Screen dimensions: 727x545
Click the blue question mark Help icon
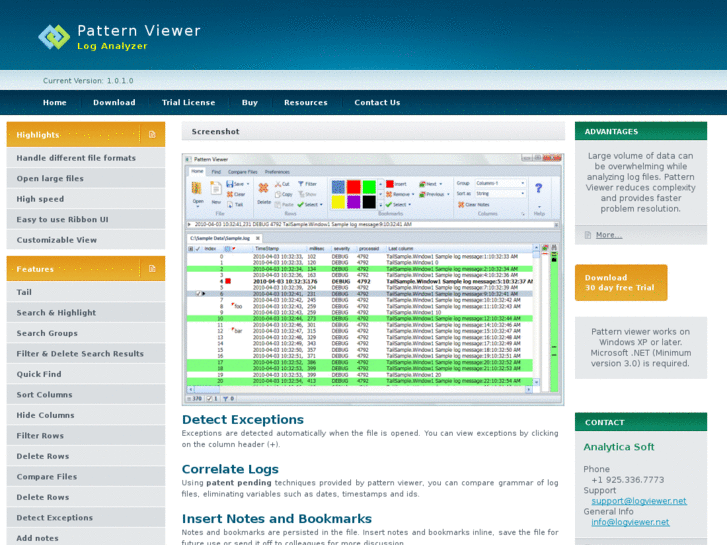(x=538, y=188)
